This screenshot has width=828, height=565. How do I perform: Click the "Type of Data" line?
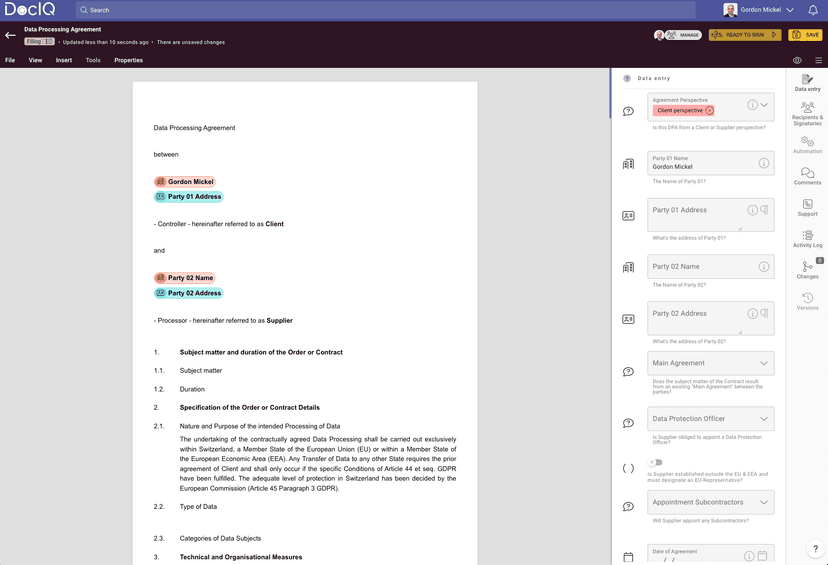pos(198,507)
